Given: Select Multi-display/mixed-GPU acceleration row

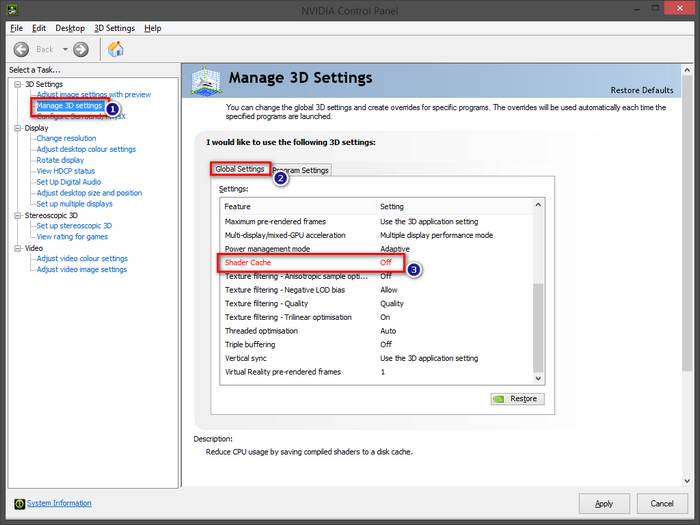Looking at the screenshot, I should 376,235.
